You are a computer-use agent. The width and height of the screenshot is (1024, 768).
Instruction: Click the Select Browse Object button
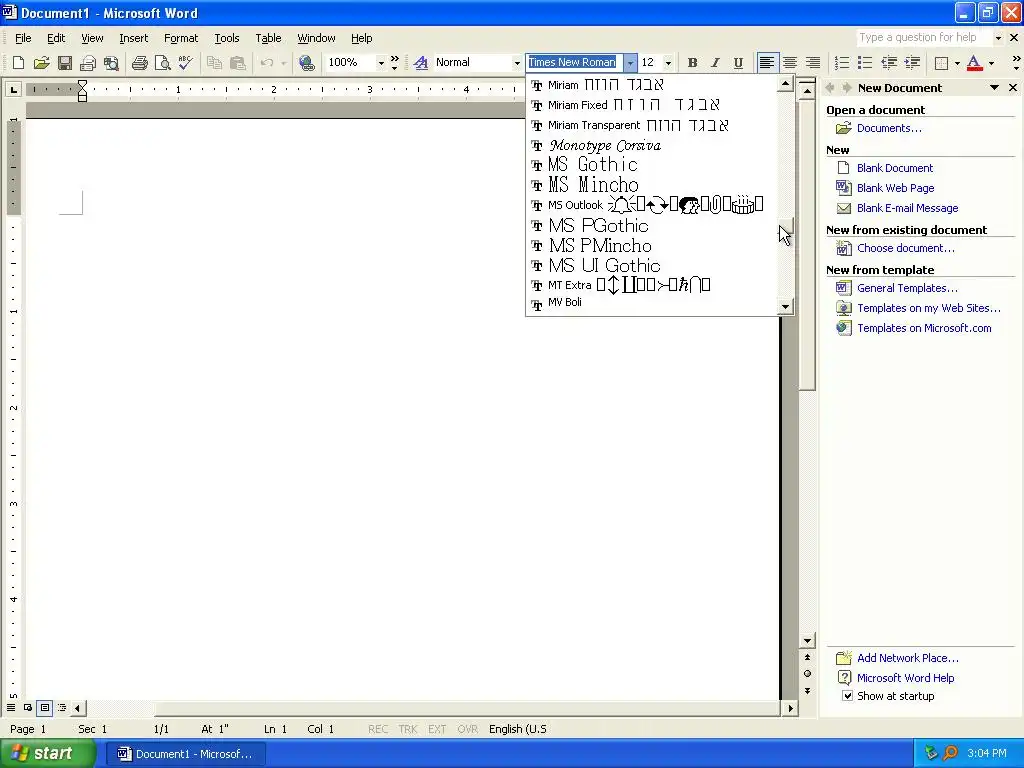pos(808,674)
